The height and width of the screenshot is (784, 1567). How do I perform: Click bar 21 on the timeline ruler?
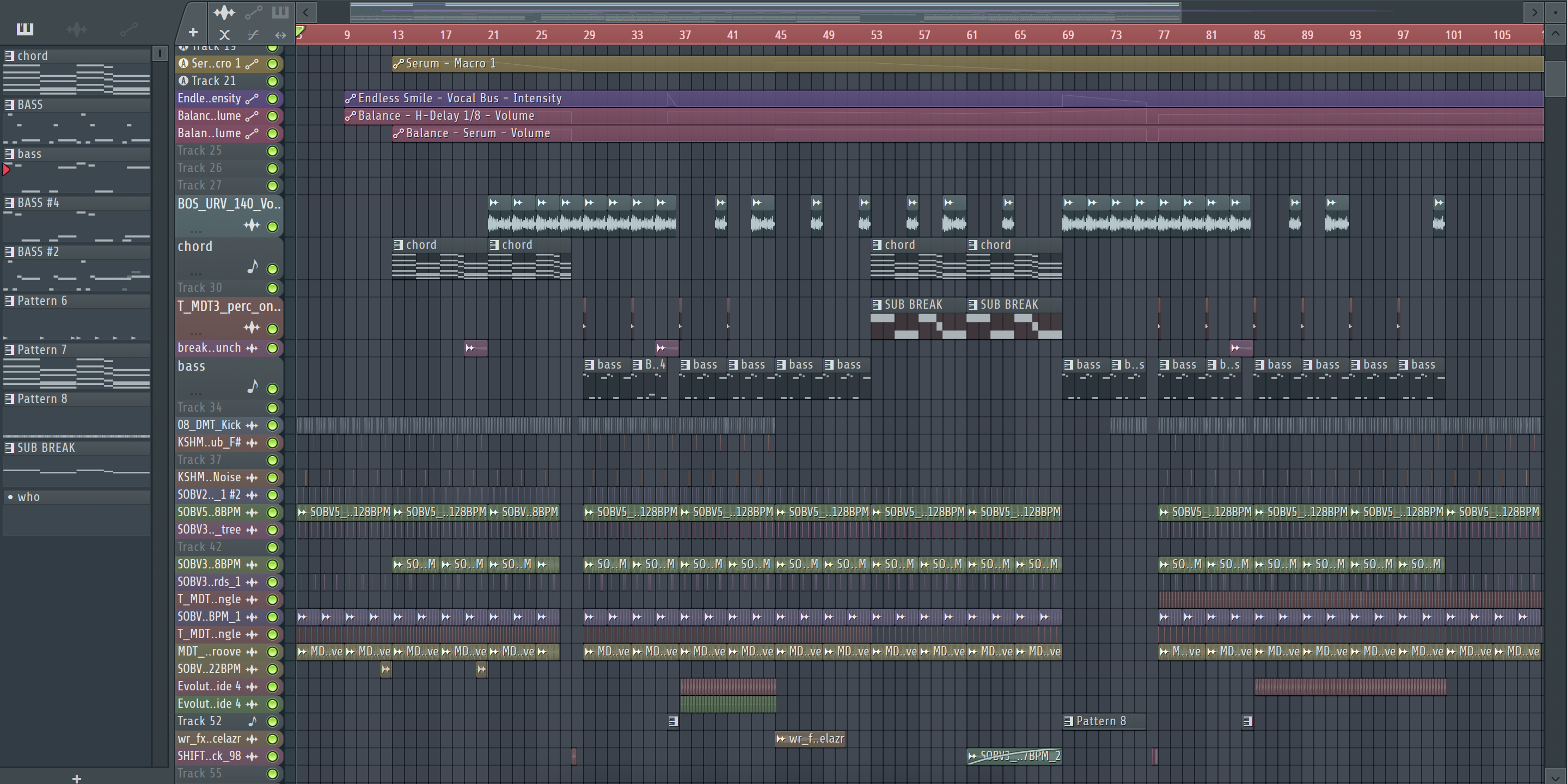(x=493, y=35)
